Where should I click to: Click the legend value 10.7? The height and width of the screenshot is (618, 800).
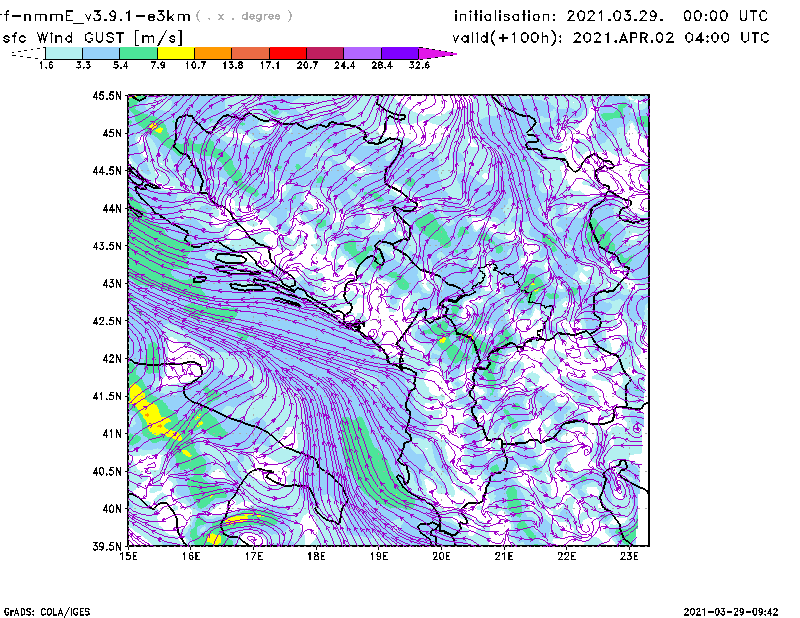coord(195,65)
